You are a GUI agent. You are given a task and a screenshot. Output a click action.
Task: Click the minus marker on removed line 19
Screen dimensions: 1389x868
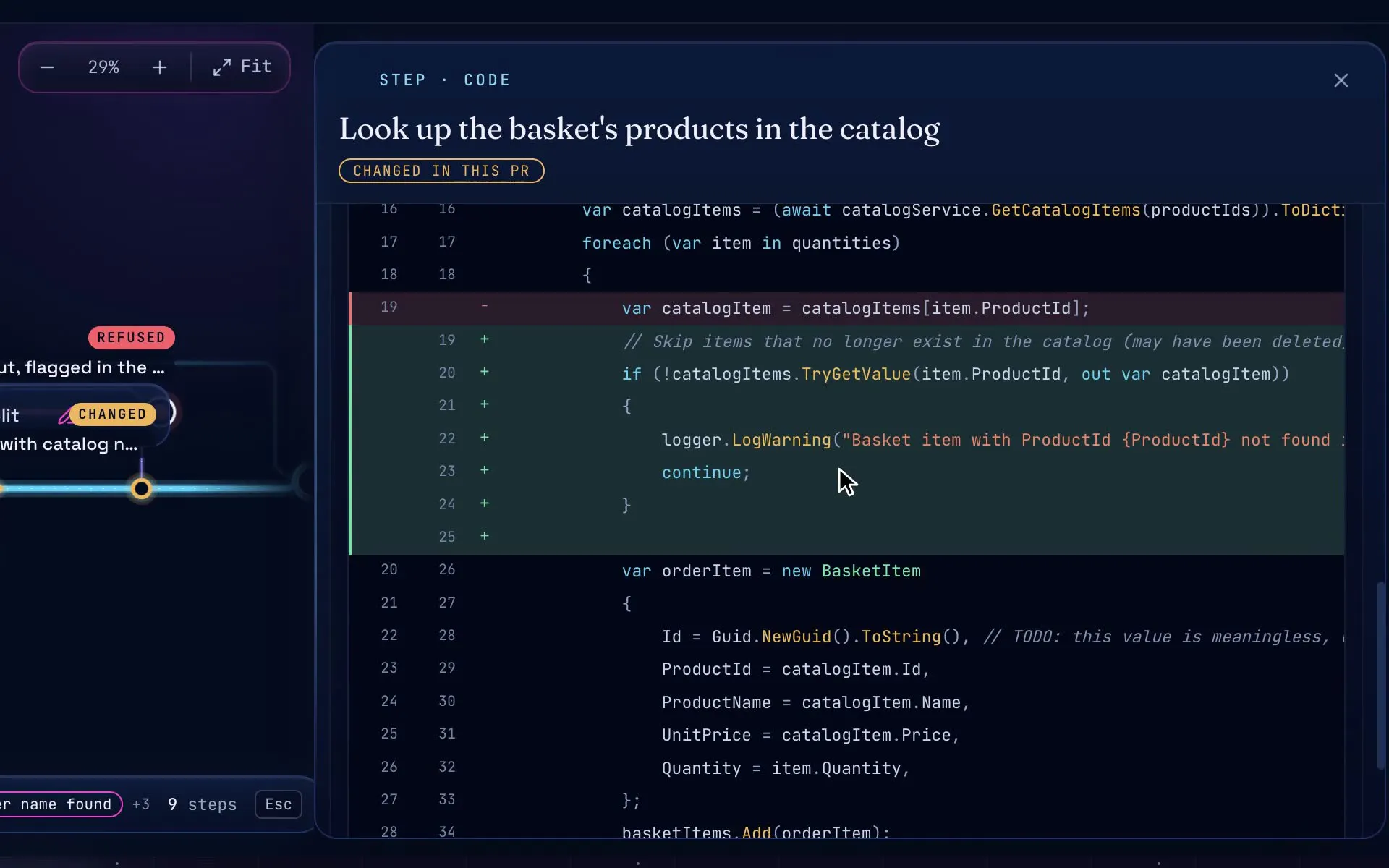pyautogui.click(x=485, y=307)
